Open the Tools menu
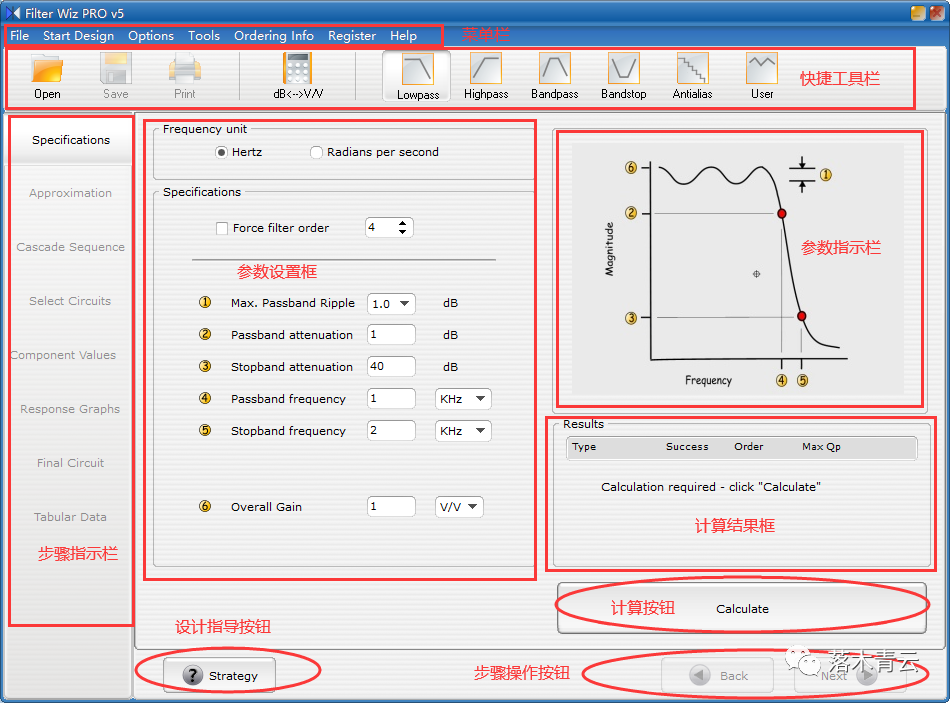This screenshot has height=703, width=950. point(204,36)
